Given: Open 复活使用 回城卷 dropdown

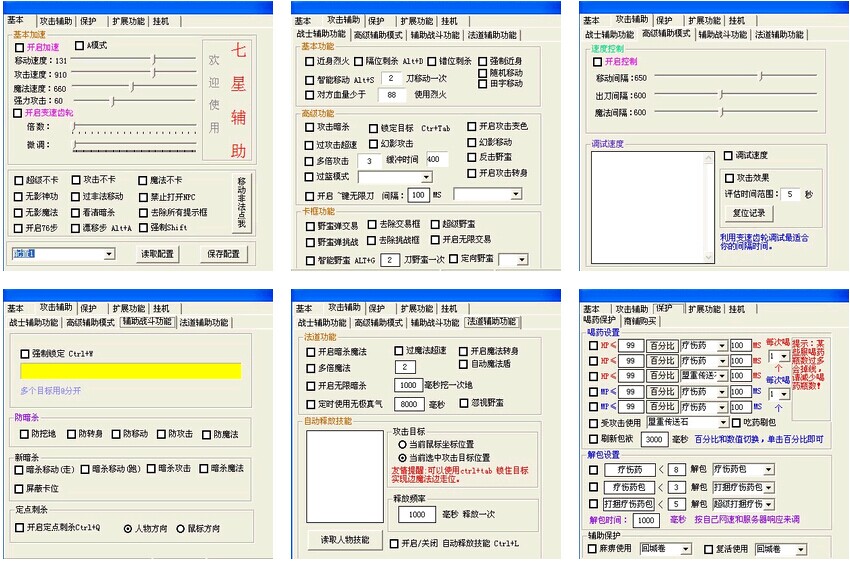Looking at the screenshot, I should point(801,550).
